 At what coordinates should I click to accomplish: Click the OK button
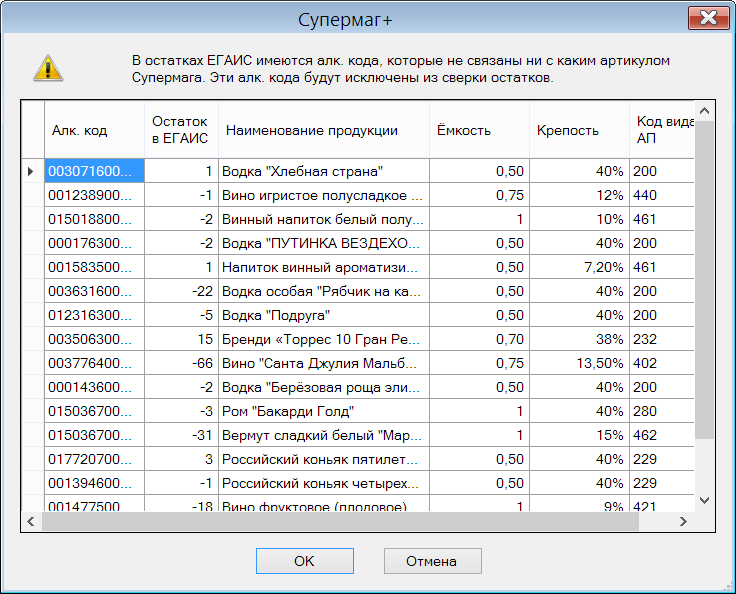tap(305, 561)
